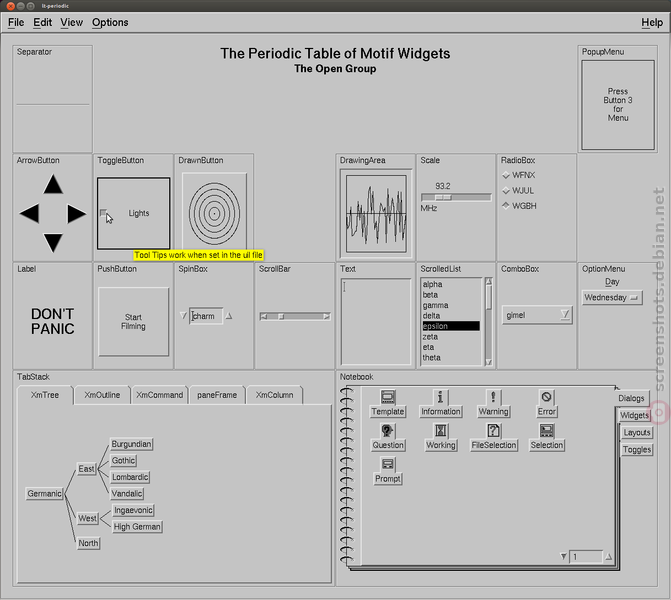Click the Burgundian tree node
Viewport: 671px width, 600px height.
tap(131, 444)
